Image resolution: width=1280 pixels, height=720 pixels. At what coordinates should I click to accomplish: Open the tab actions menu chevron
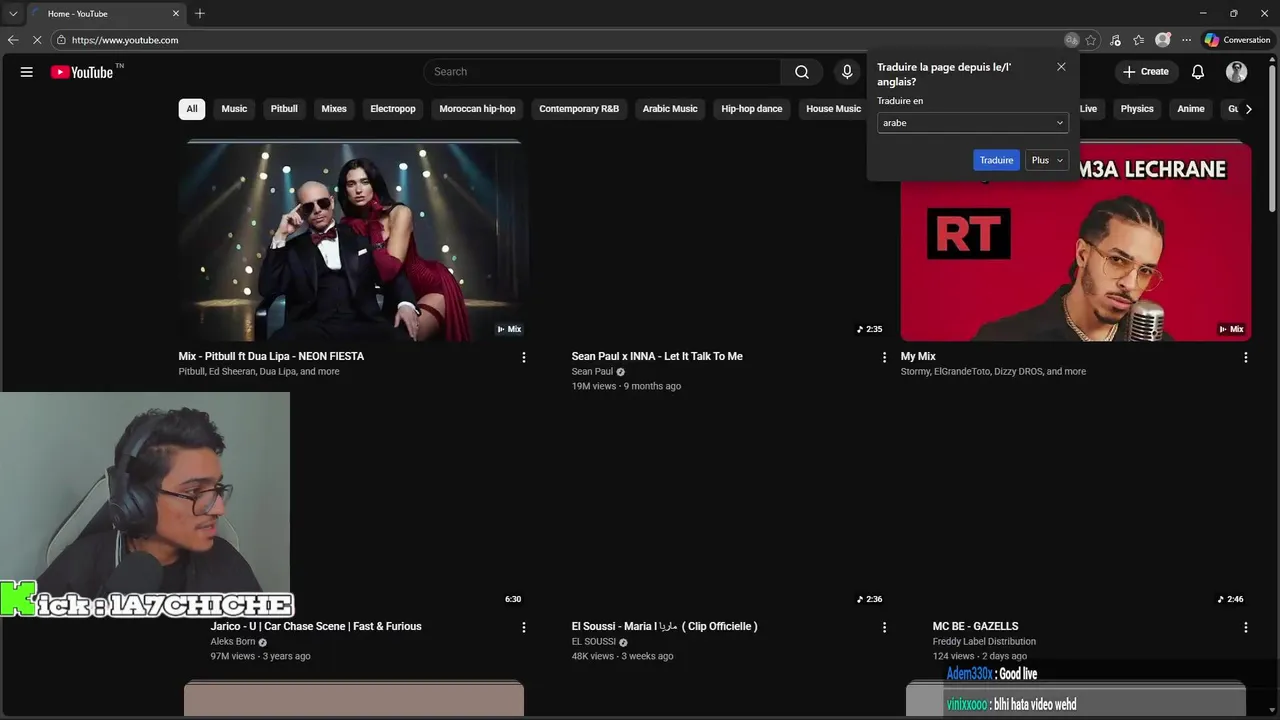[x=13, y=14]
